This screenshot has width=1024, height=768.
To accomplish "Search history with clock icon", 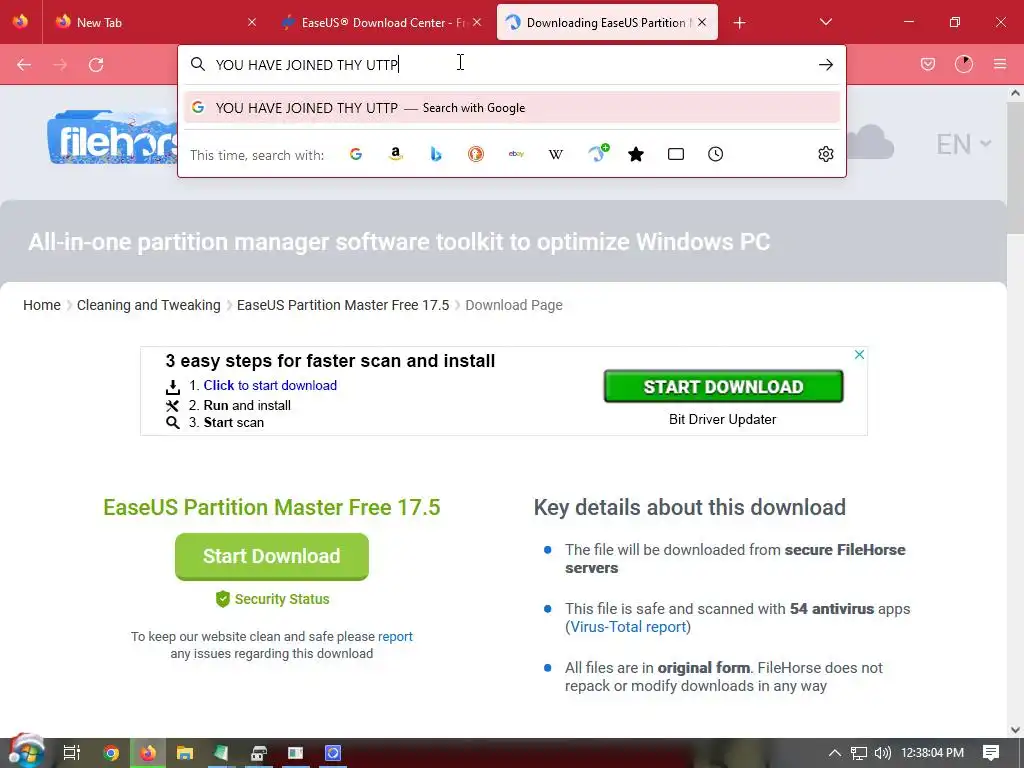I will point(716,154).
